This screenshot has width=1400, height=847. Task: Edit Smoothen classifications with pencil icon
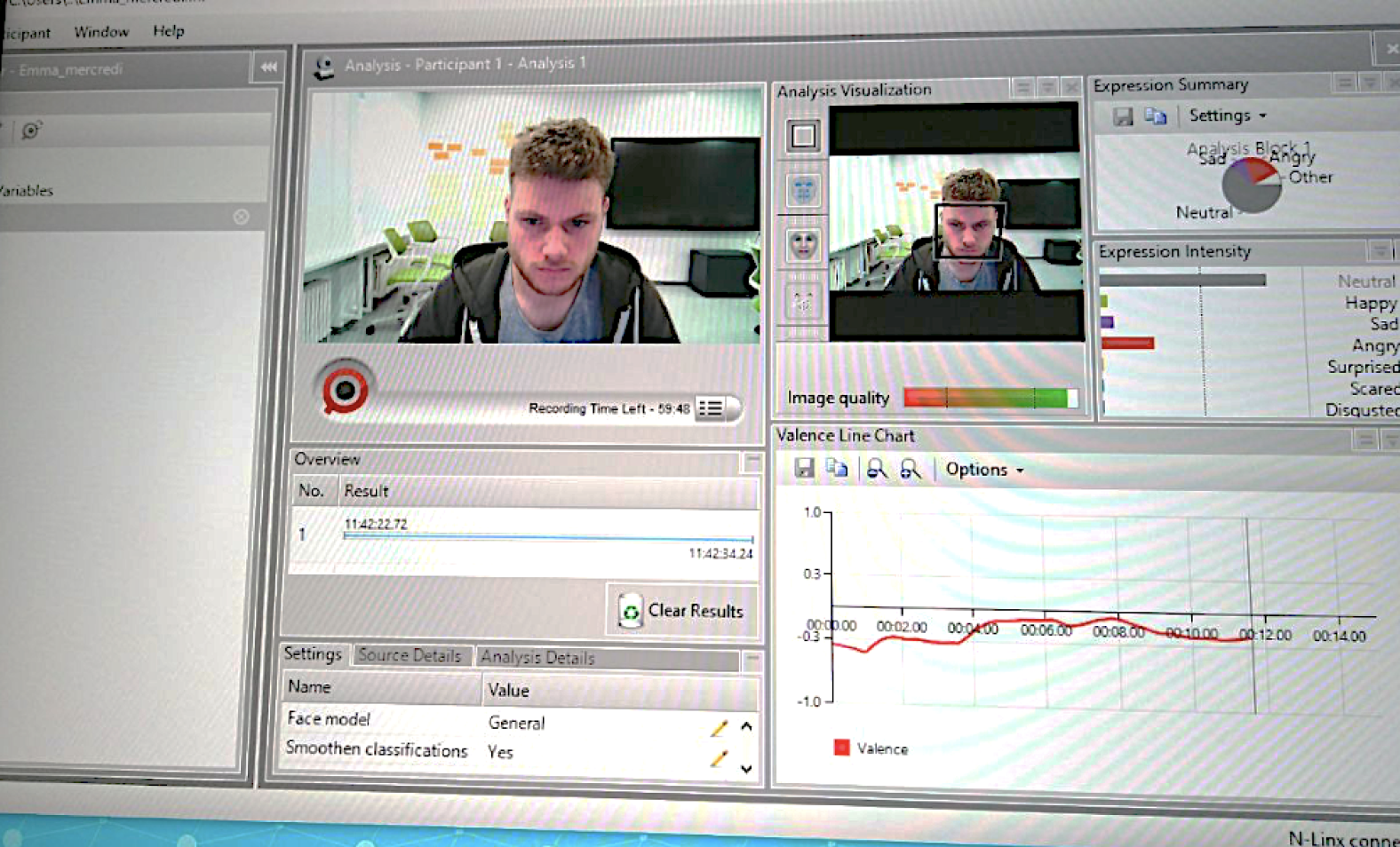pos(719,758)
